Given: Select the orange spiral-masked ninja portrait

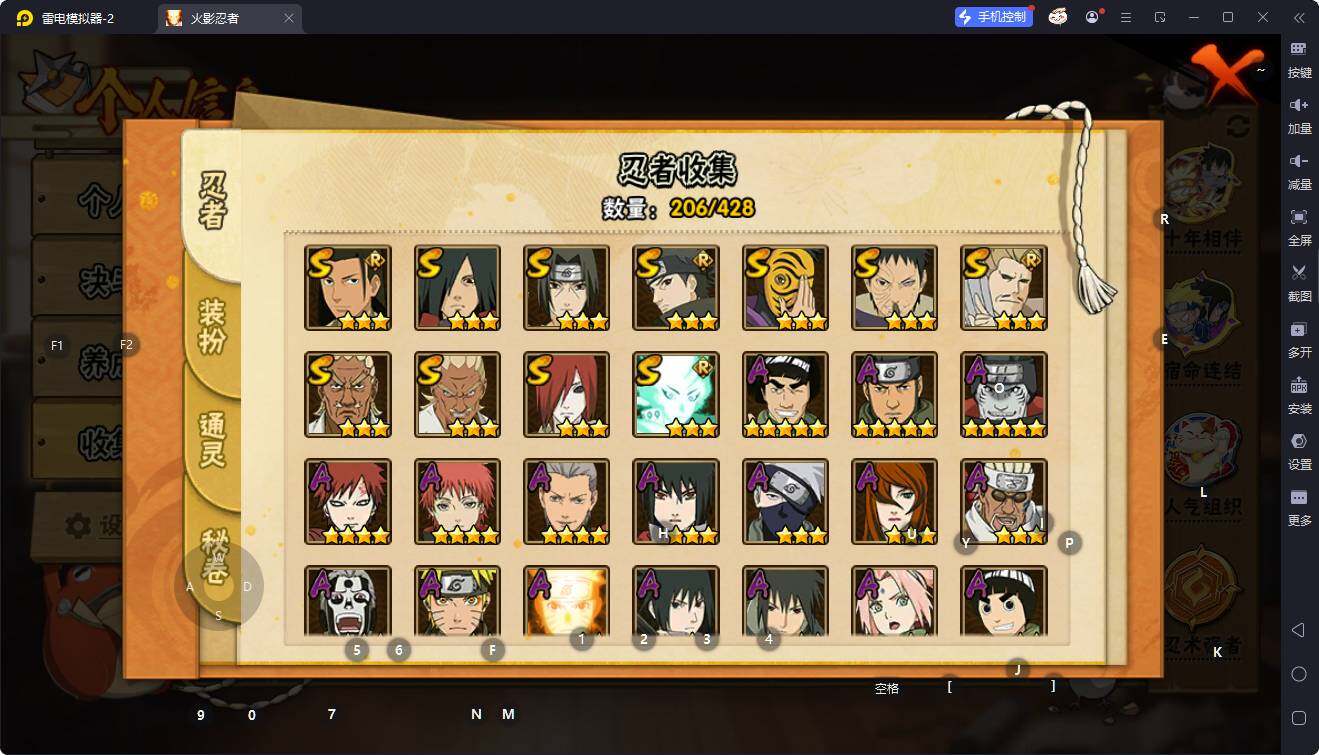Looking at the screenshot, I should click(x=785, y=288).
